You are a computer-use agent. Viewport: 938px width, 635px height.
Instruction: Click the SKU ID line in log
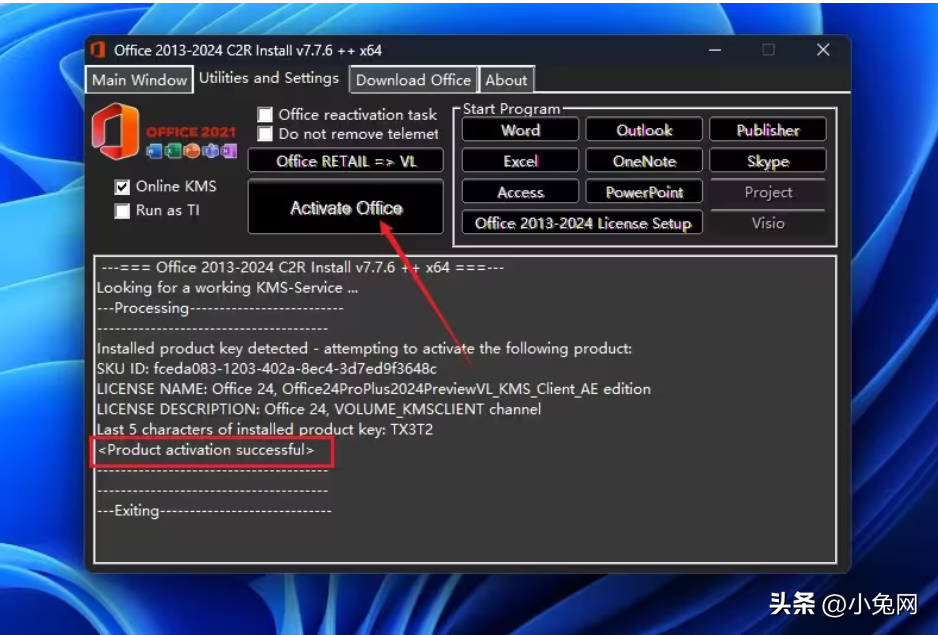coord(267,369)
